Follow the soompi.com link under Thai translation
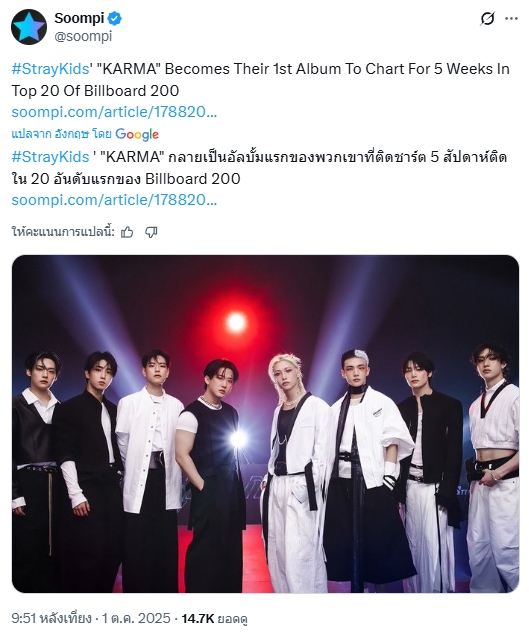 tap(114, 200)
